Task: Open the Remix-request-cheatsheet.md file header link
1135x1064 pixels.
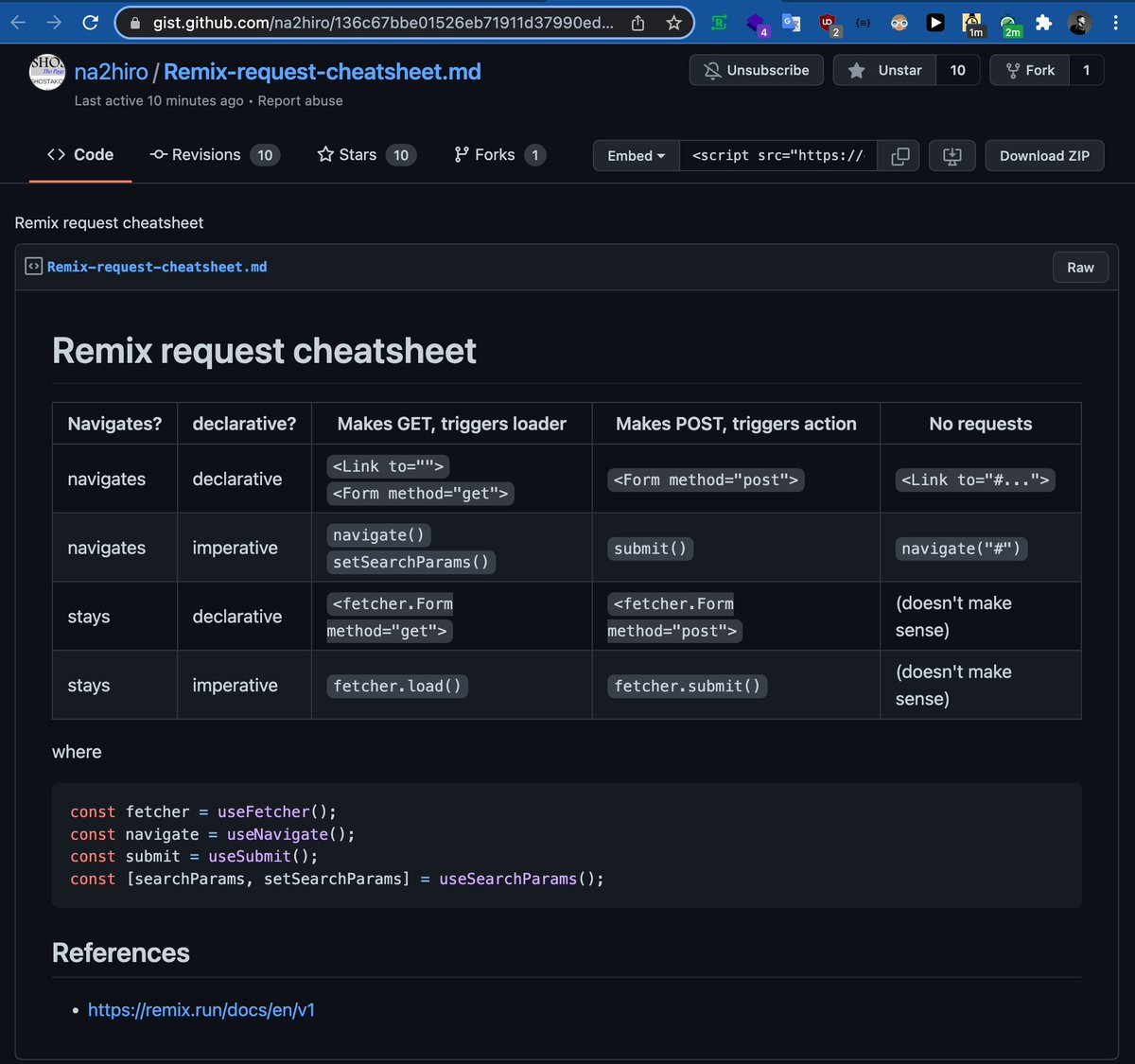Action: click(x=157, y=268)
